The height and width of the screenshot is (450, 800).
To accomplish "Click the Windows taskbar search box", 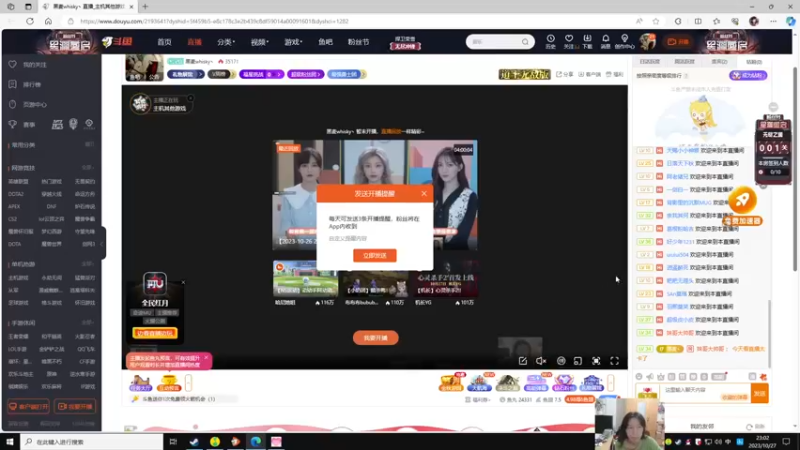I will (92, 442).
